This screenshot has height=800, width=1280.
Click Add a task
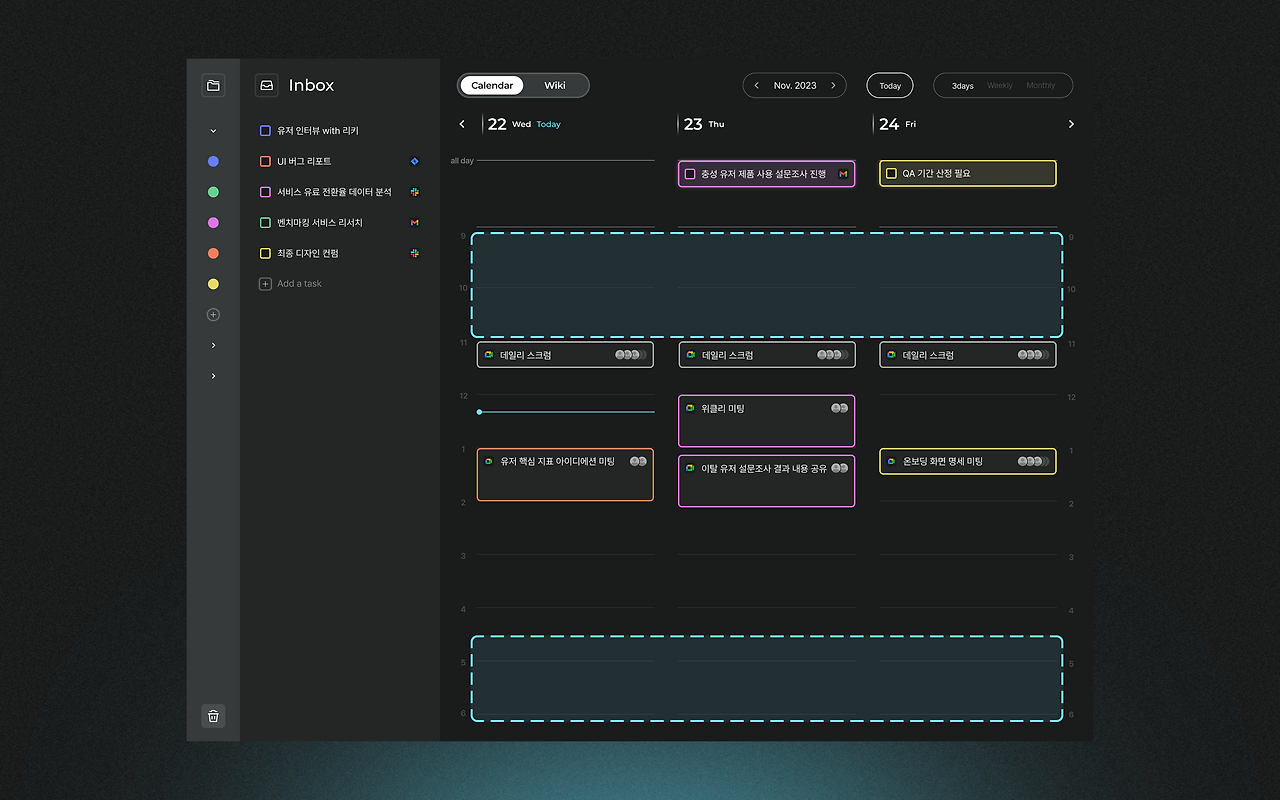[x=299, y=284]
